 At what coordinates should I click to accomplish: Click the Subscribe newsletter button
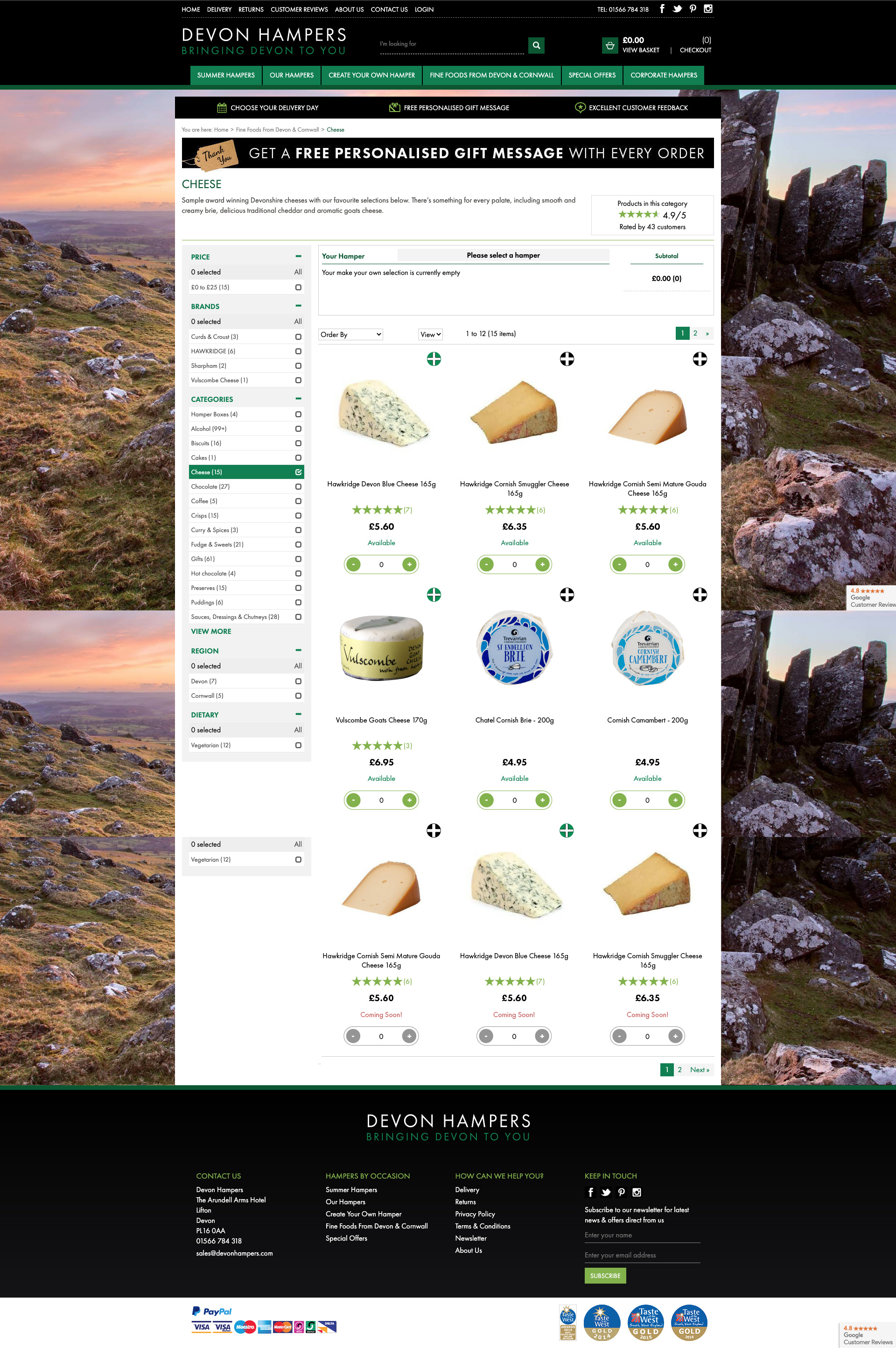coord(605,1276)
